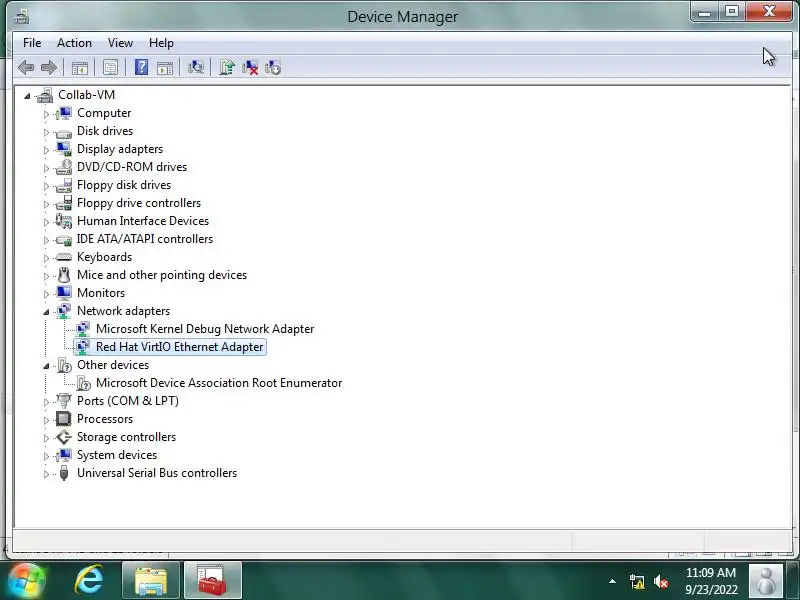
Task: Select Microsoft Device Association Root Enumerator
Action: (x=219, y=383)
